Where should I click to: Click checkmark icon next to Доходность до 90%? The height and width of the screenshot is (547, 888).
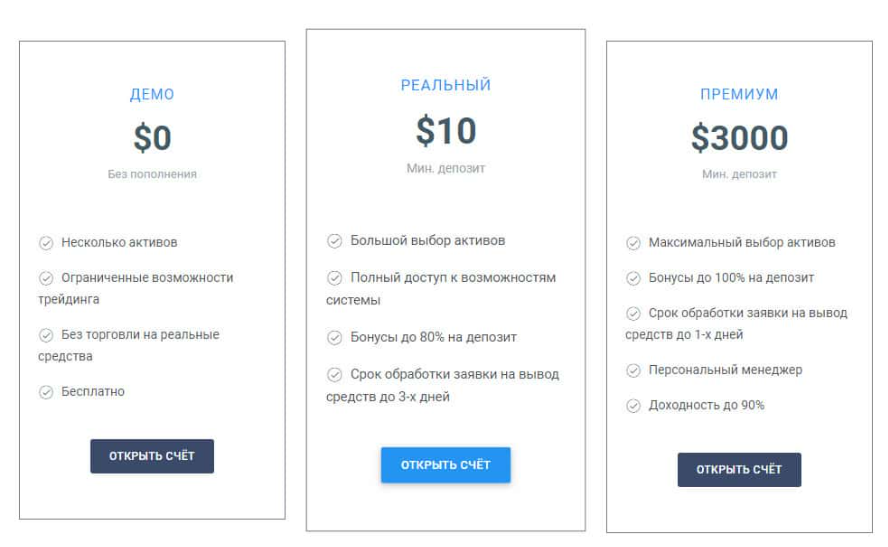click(x=633, y=405)
